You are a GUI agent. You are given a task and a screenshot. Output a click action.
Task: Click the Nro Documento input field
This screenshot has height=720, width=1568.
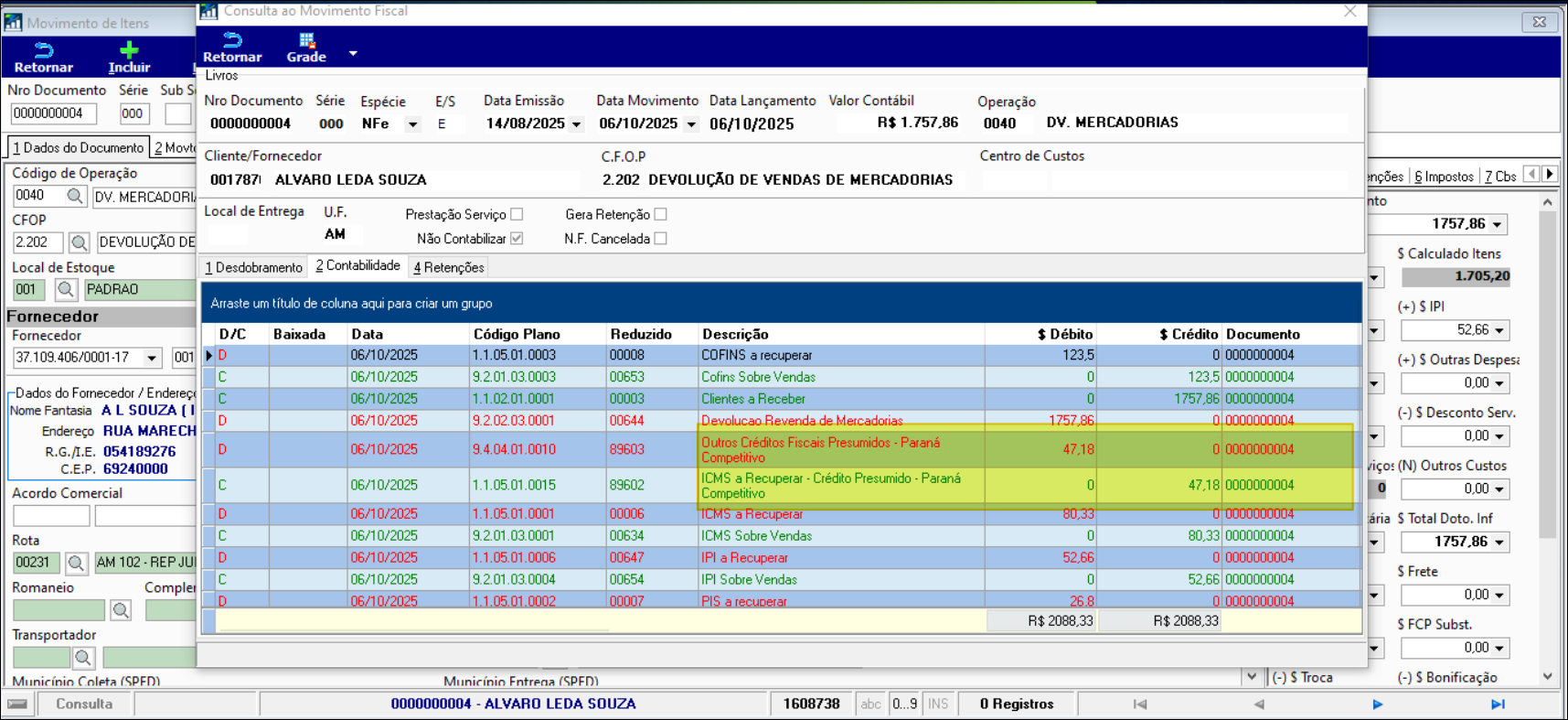click(53, 113)
